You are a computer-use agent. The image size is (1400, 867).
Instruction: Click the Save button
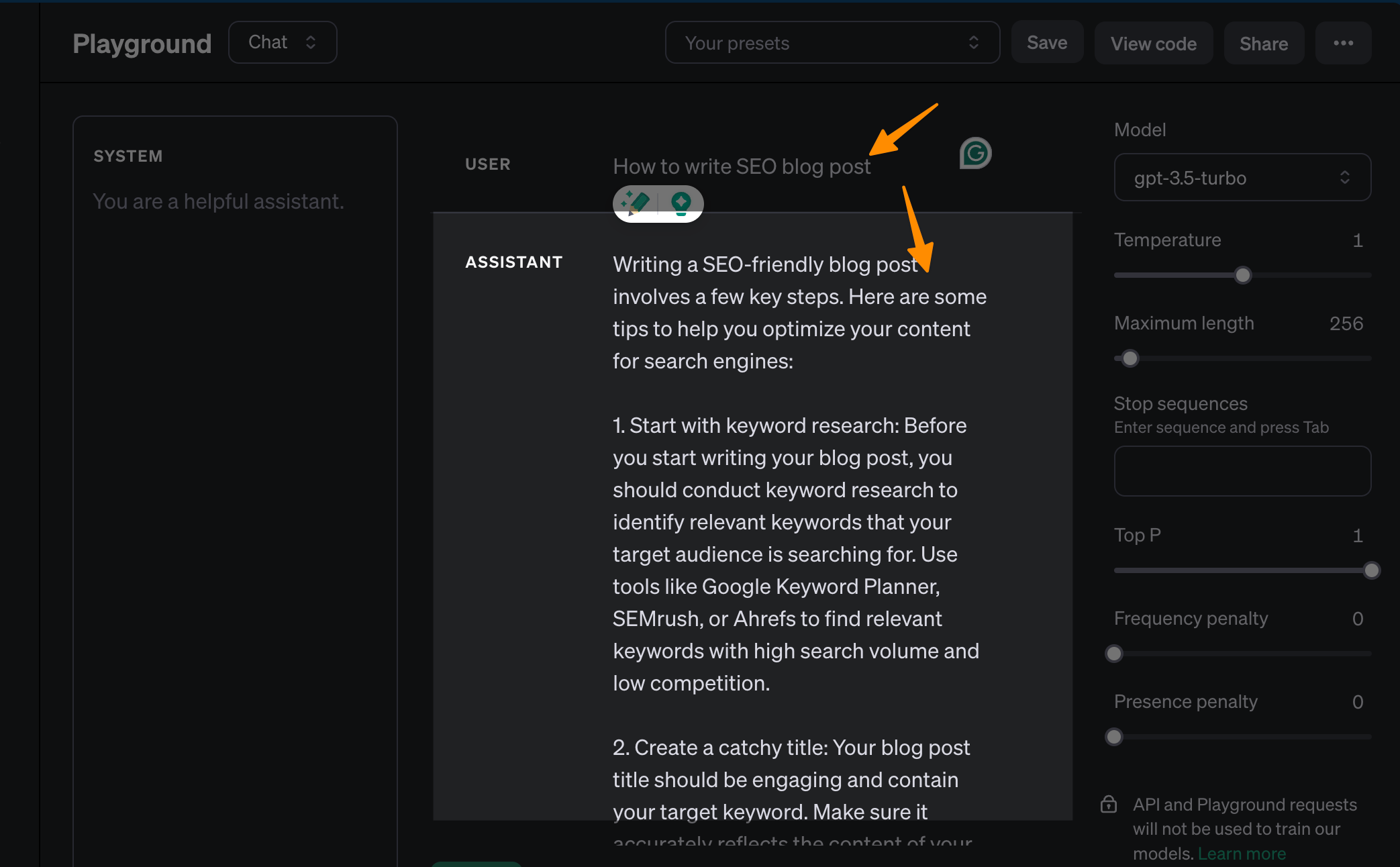pos(1046,43)
